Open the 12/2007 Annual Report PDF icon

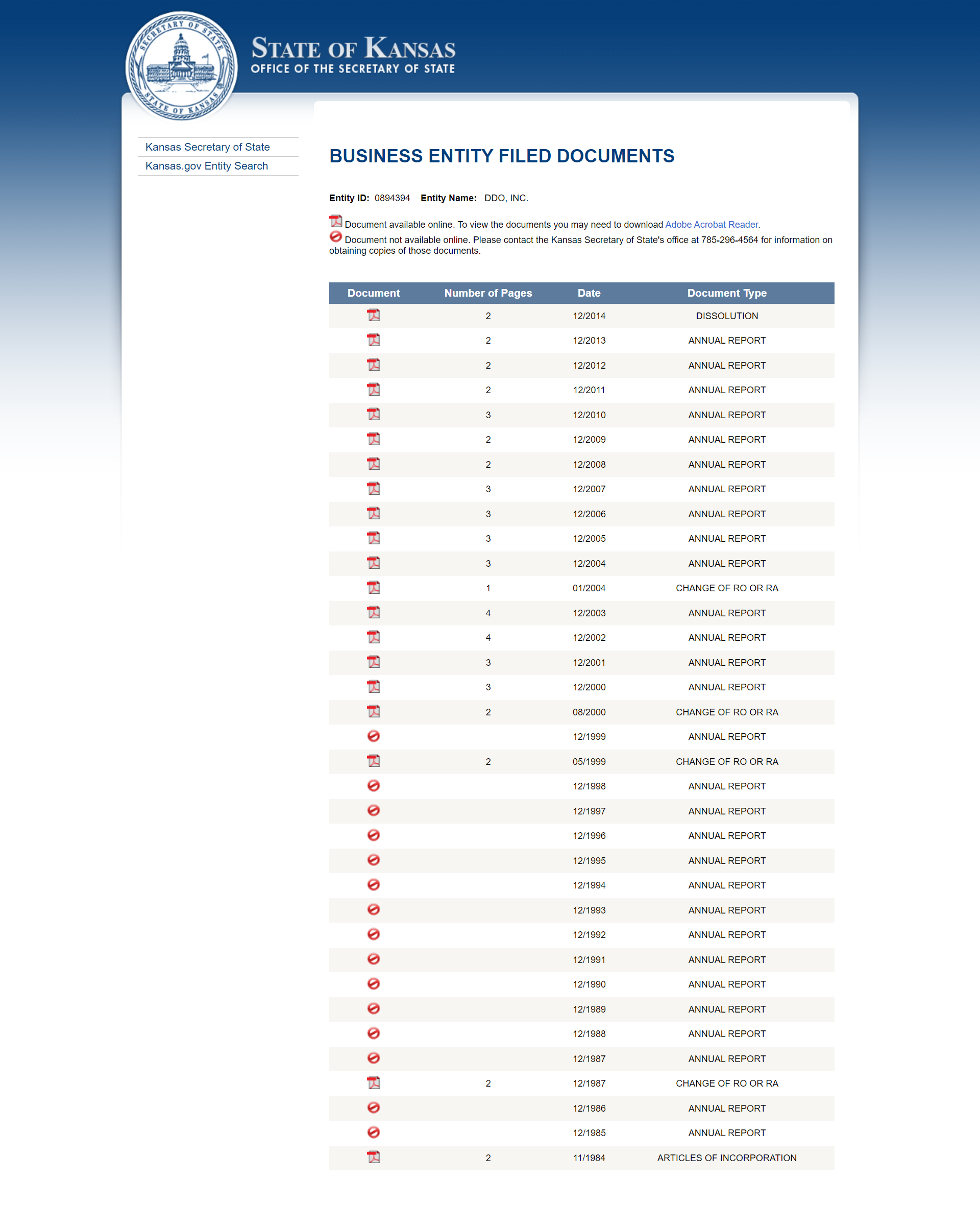373,488
